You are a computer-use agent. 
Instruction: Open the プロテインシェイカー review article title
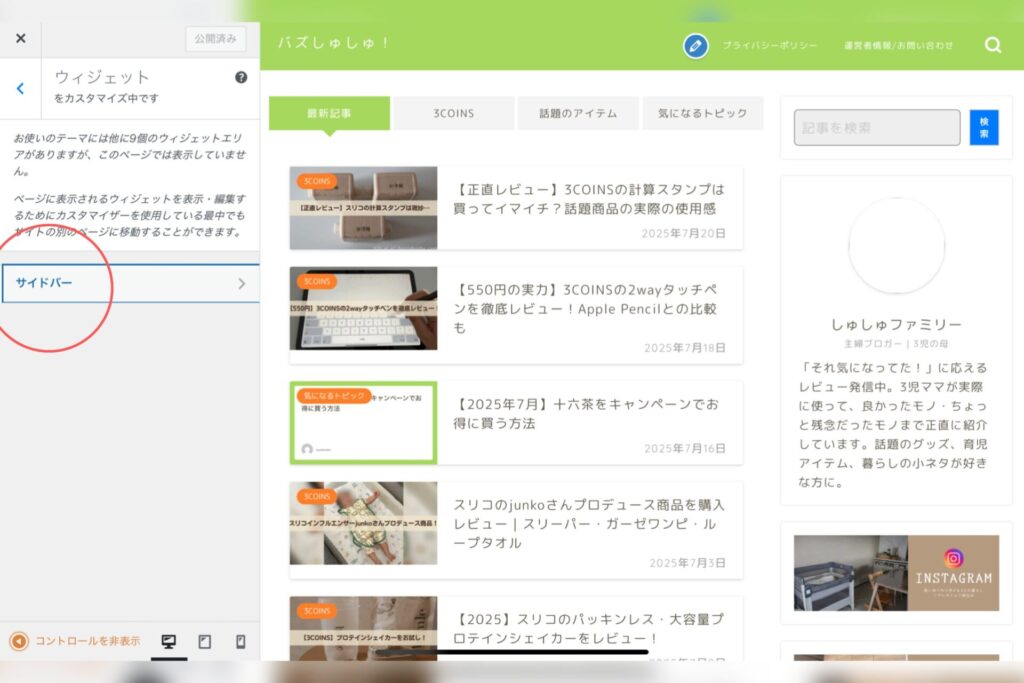(588, 628)
